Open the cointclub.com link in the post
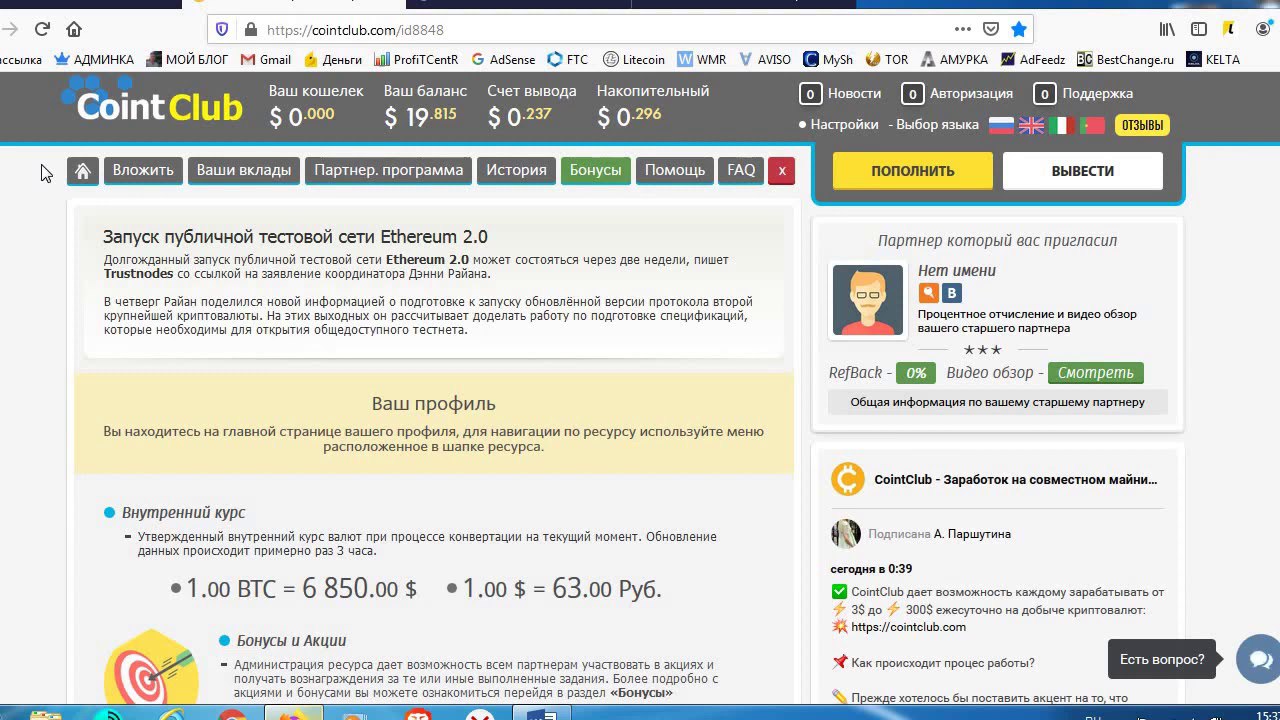 pyautogui.click(x=908, y=627)
